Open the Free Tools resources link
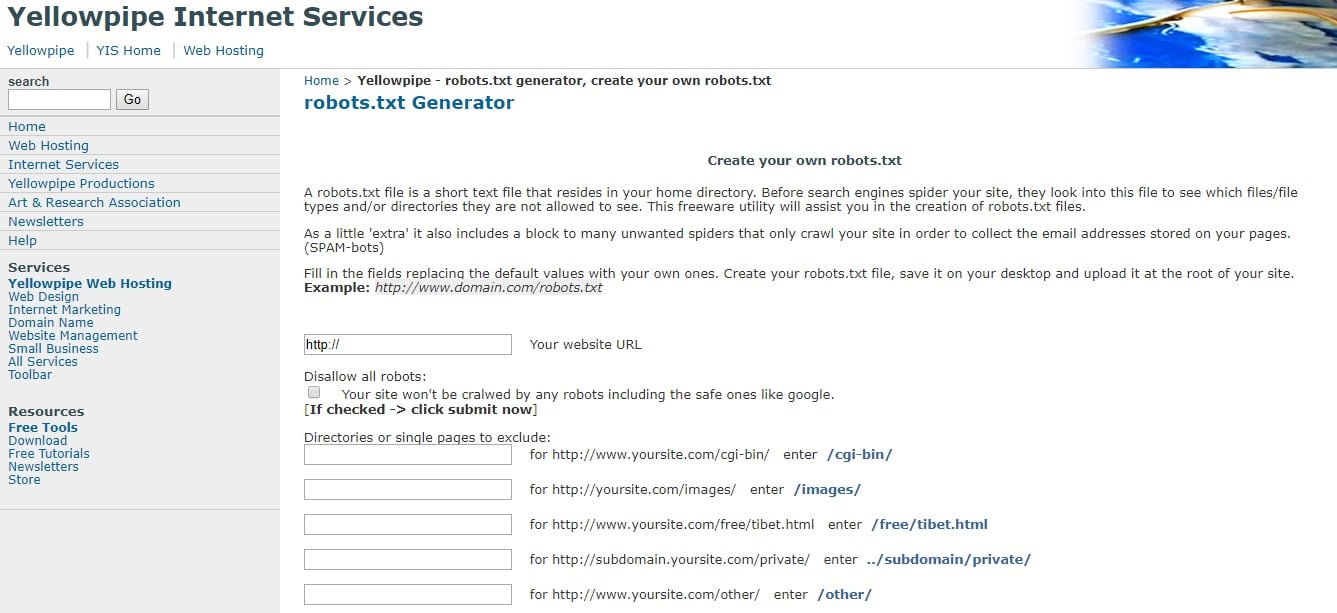 click(x=43, y=428)
